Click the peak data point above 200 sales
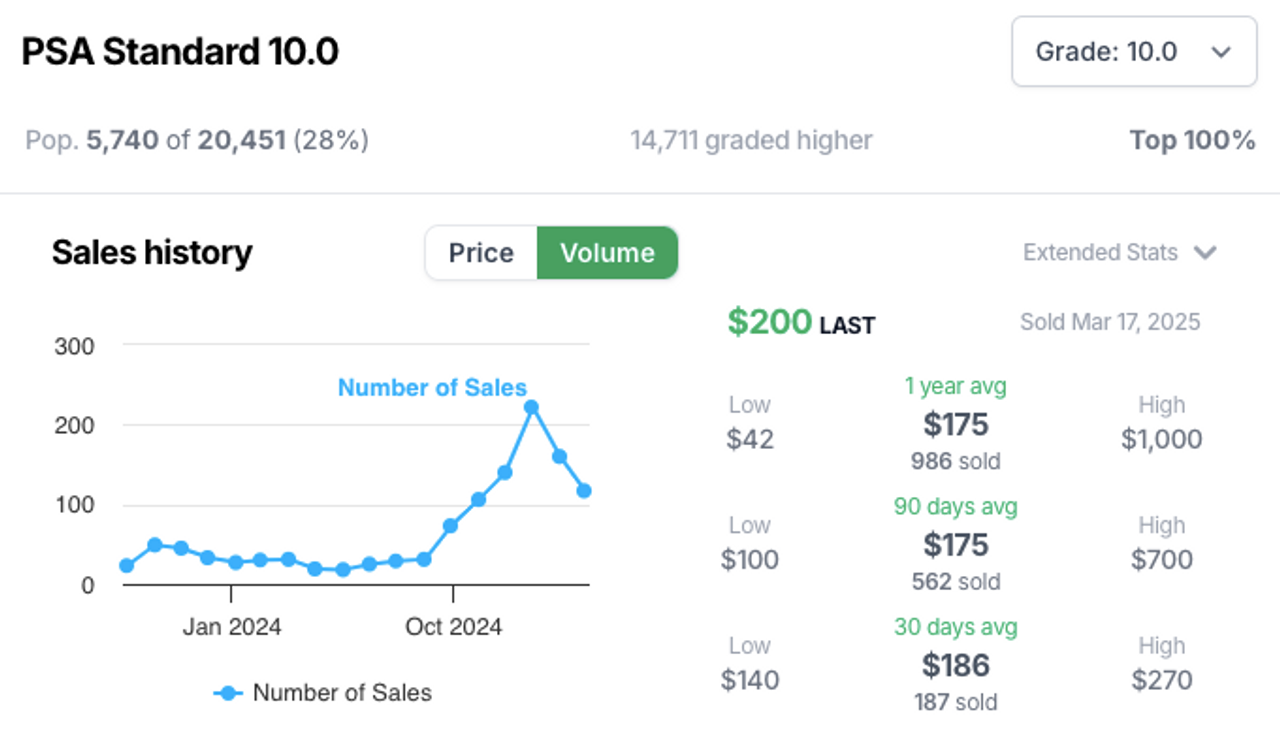Image resolution: width=1280 pixels, height=742 pixels. point(532,407)
